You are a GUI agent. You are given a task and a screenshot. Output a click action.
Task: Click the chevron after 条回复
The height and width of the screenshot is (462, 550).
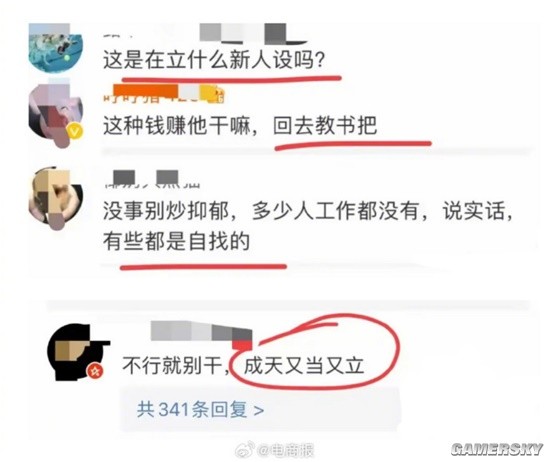[x=259, y=410]
